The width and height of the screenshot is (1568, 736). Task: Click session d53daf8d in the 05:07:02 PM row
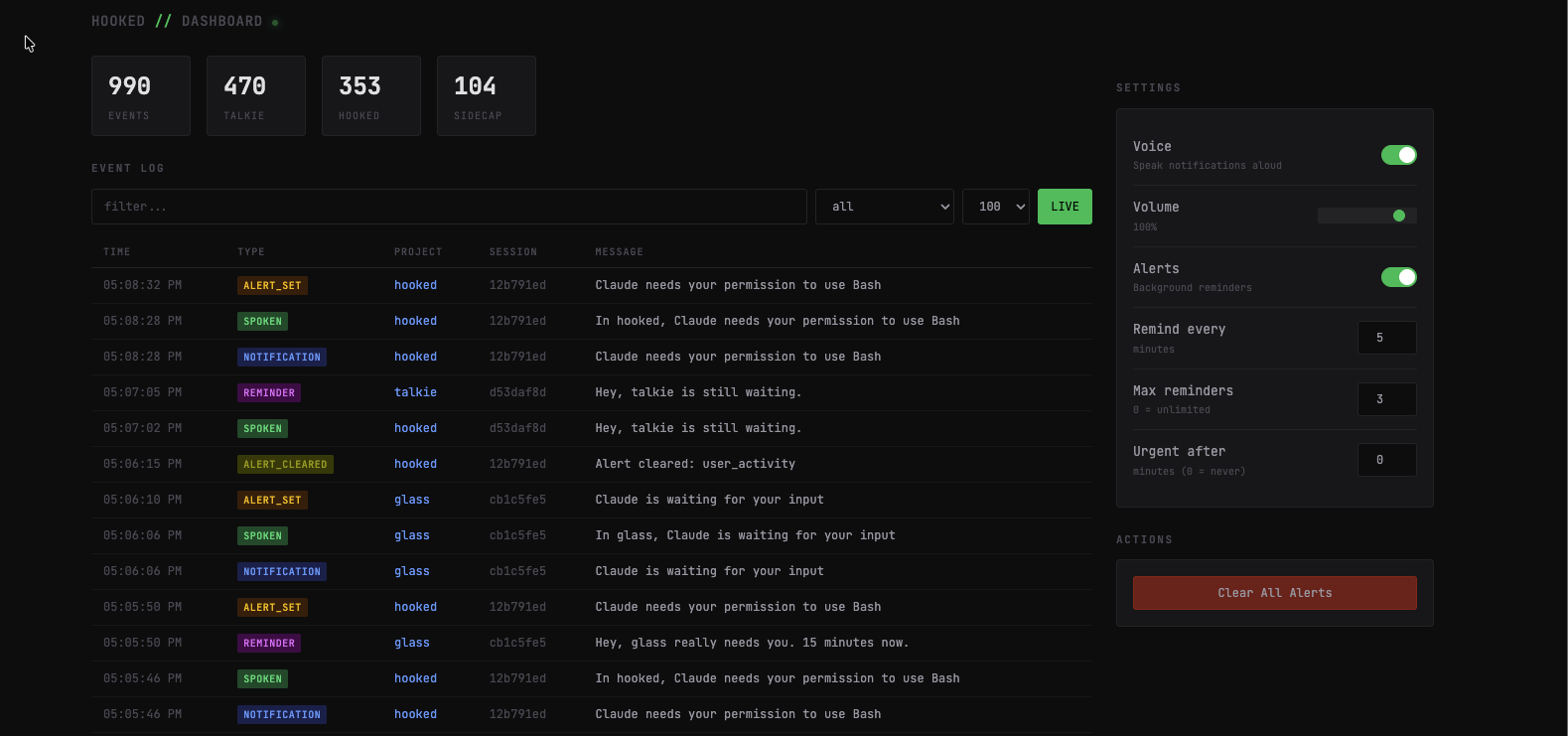pyautogui.click(x=517, y=428)
